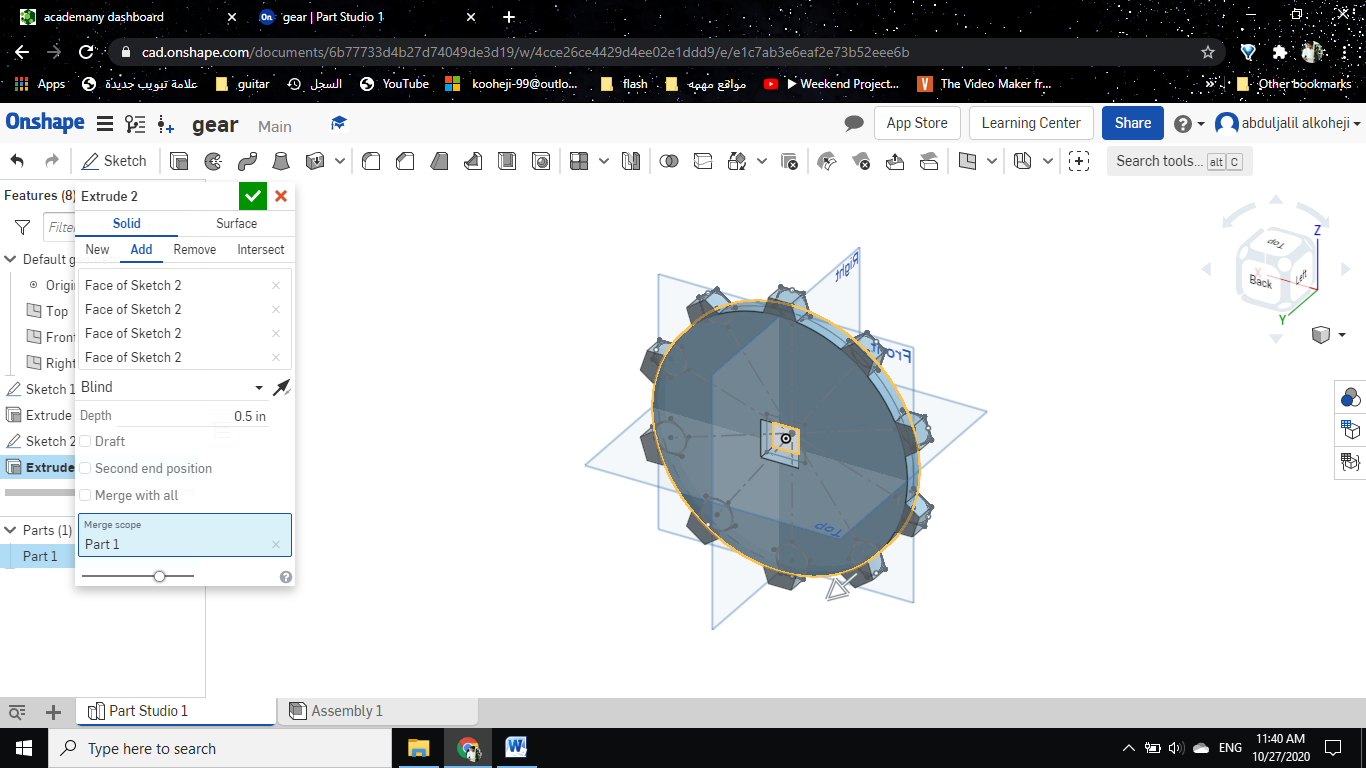
Task: Click the blue Share button
Action: click(x=1132, y=123)
